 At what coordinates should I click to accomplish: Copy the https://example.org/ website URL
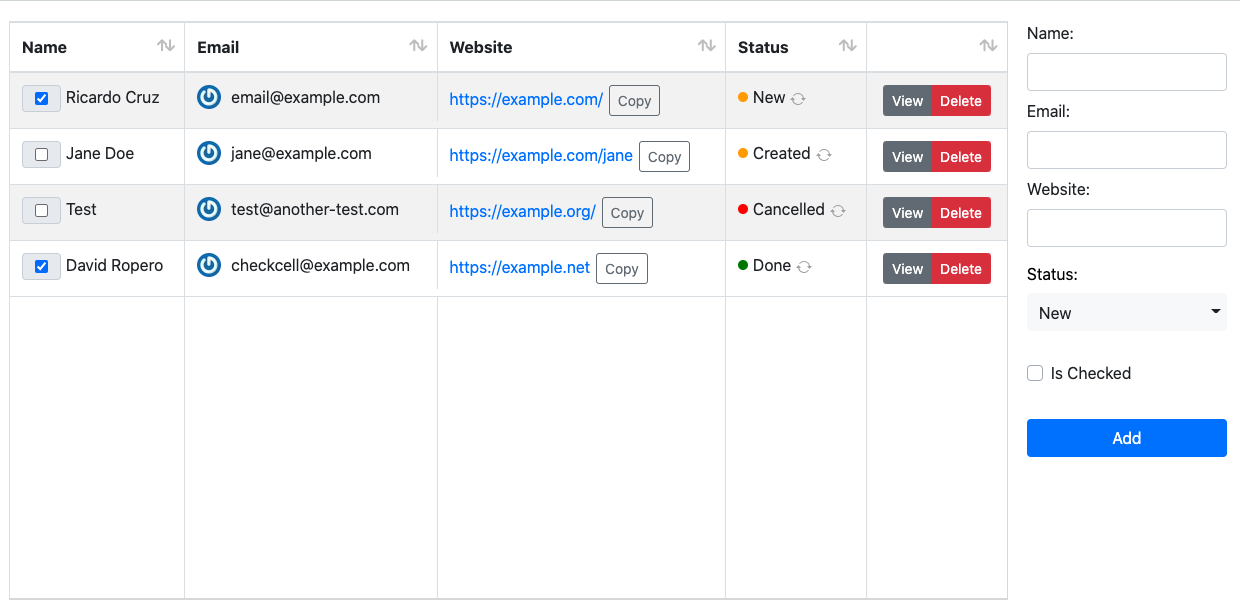tap(627, 213)
